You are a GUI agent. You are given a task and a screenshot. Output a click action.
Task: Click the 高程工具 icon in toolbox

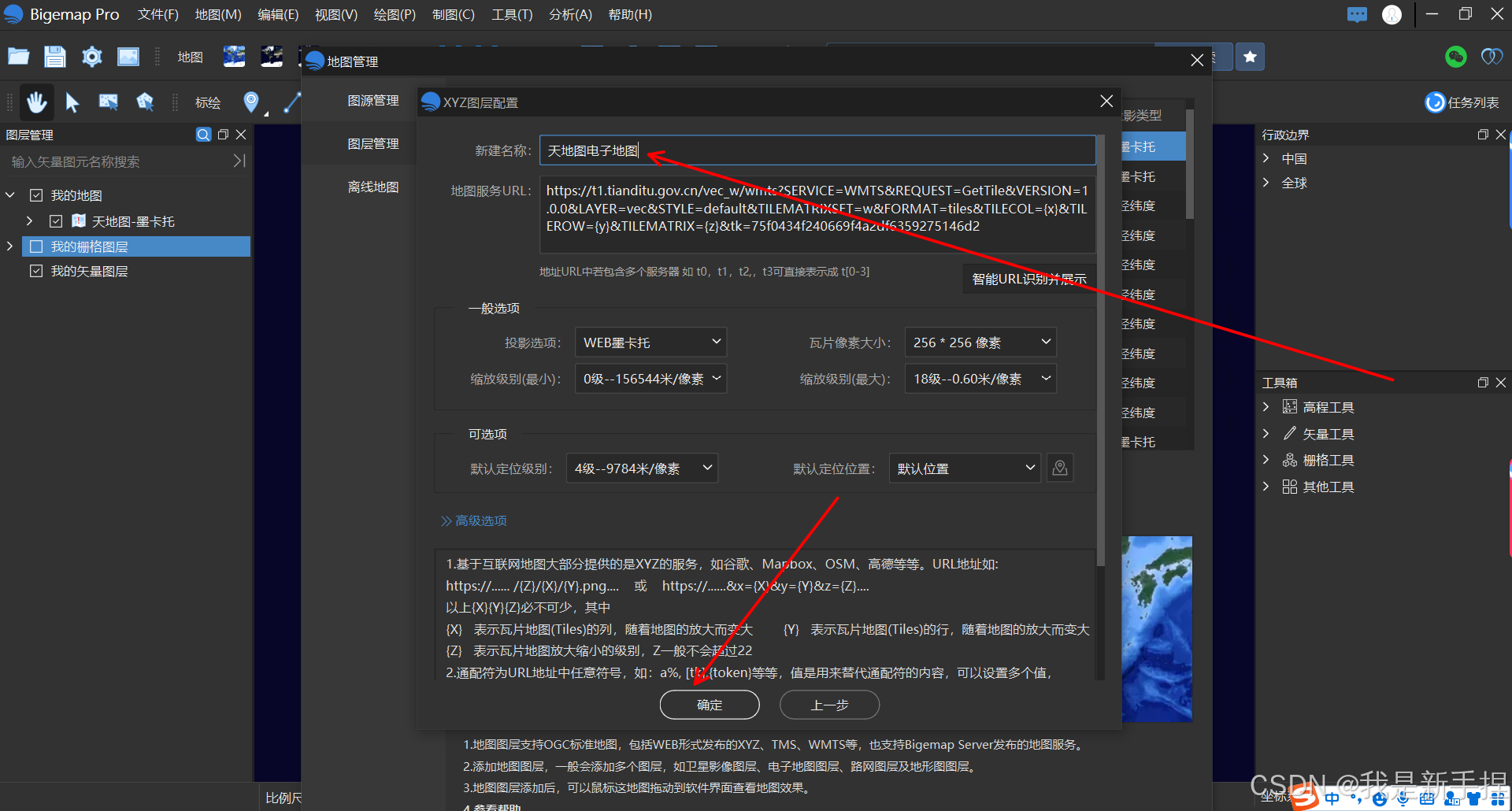[1290, 407]
